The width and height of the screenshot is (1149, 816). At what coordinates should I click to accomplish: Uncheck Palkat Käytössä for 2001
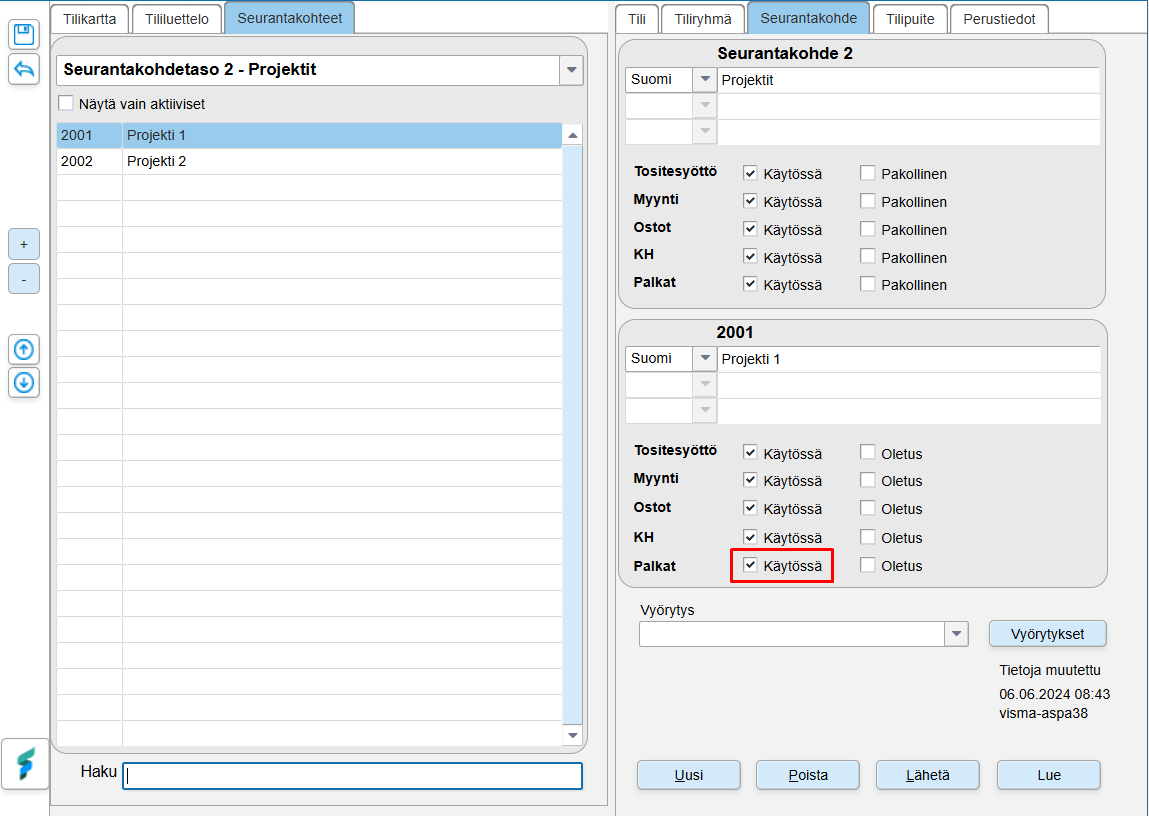point(750,565)
